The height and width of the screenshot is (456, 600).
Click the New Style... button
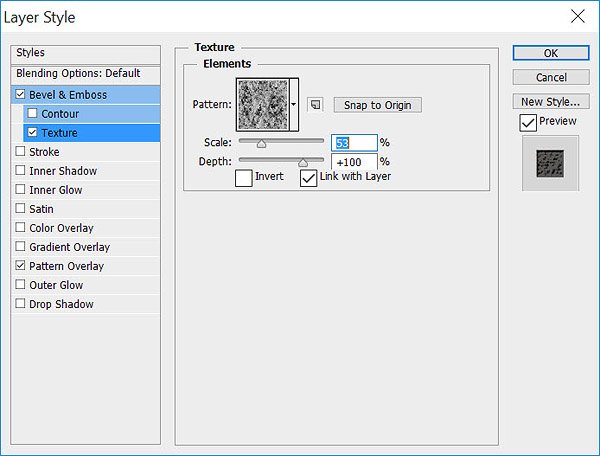point(551,102)
